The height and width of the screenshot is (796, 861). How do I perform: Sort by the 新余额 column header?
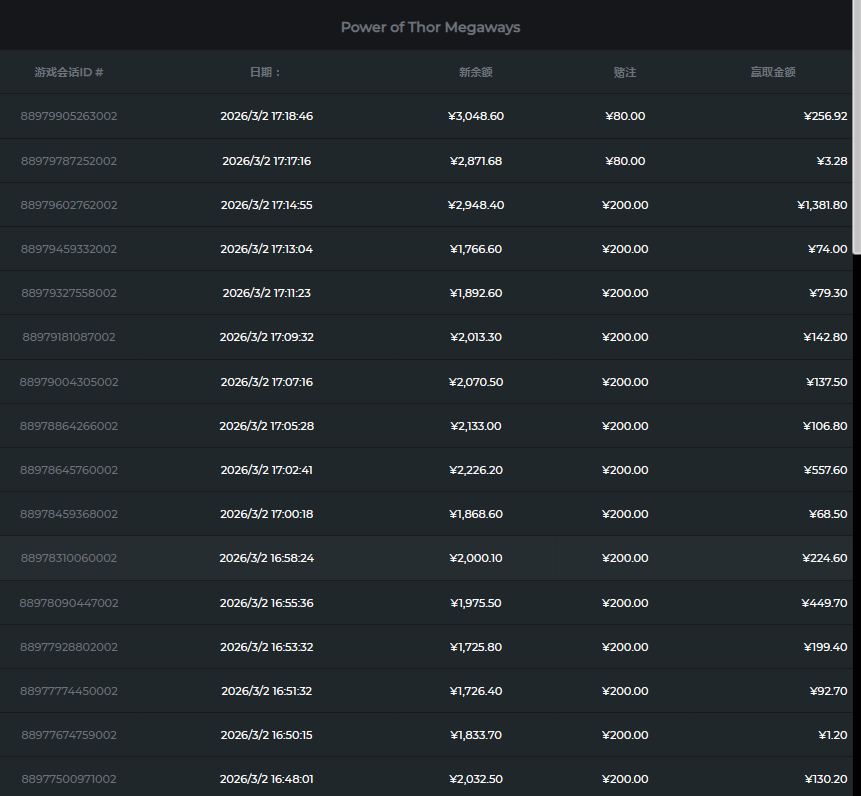coord(476,72)
